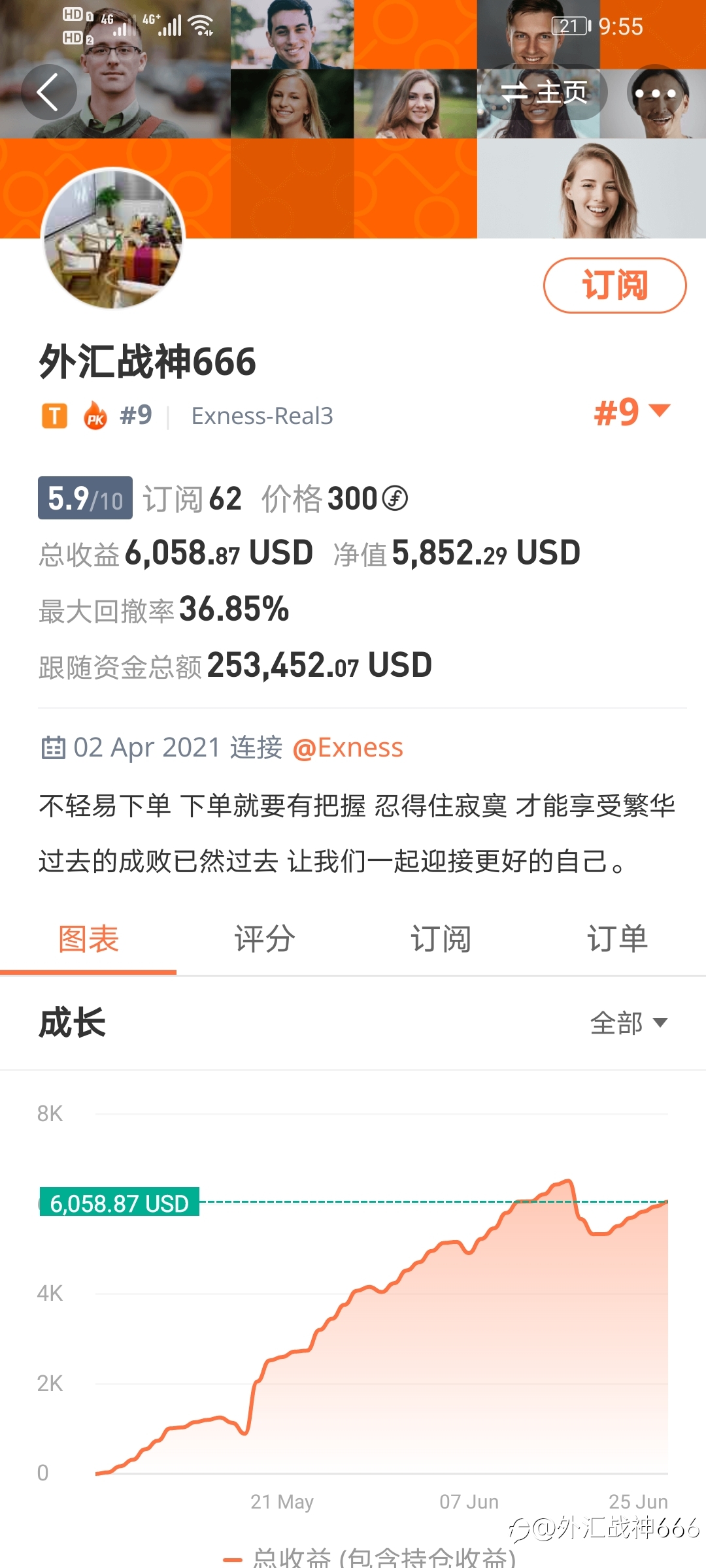Expand the 全部 time range dropdown
Viewport: 706px width, 1568px height.
[x=629, y=1022]
